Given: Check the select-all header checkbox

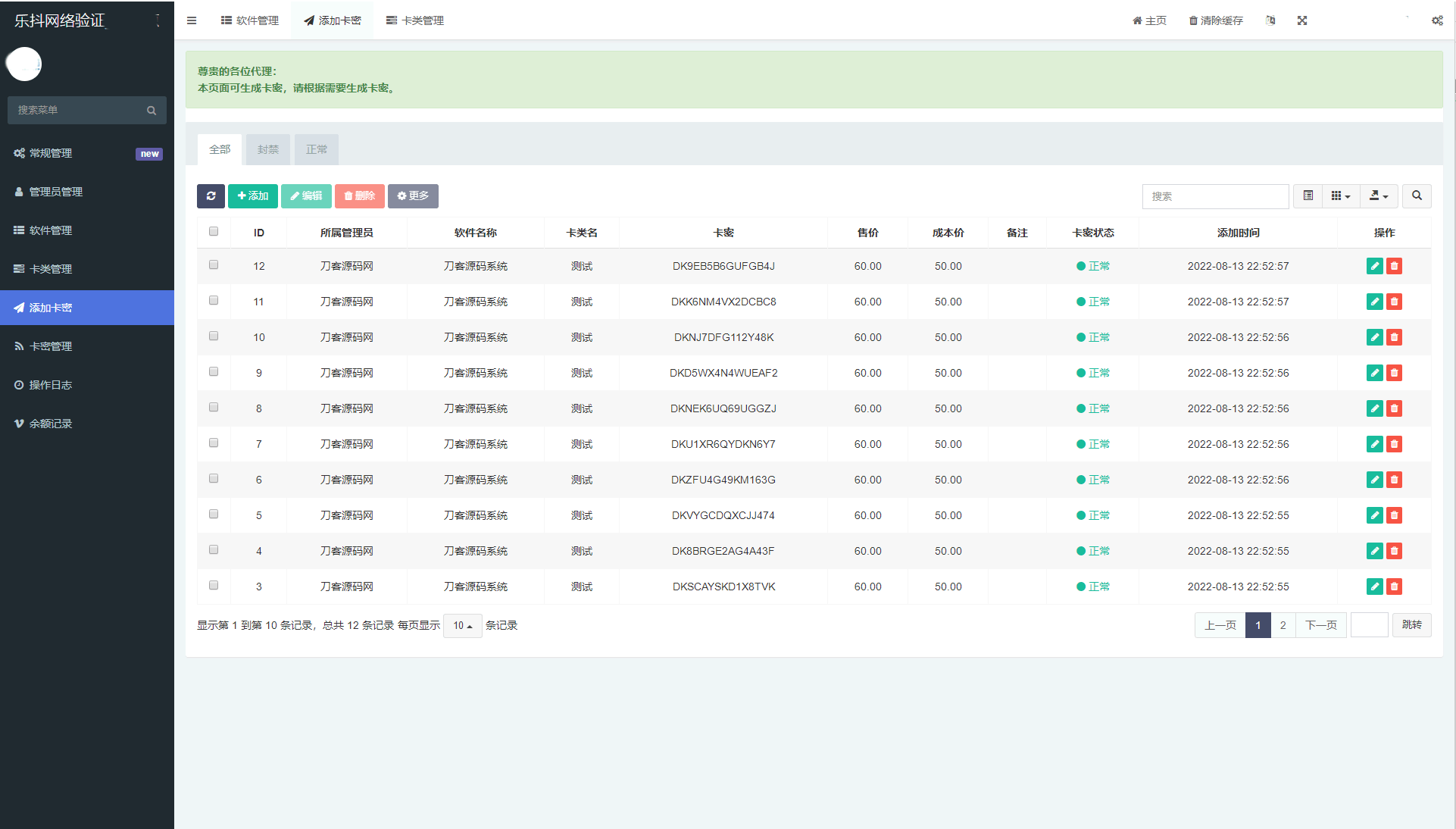Looking at the screenshot, I should 214,232.
